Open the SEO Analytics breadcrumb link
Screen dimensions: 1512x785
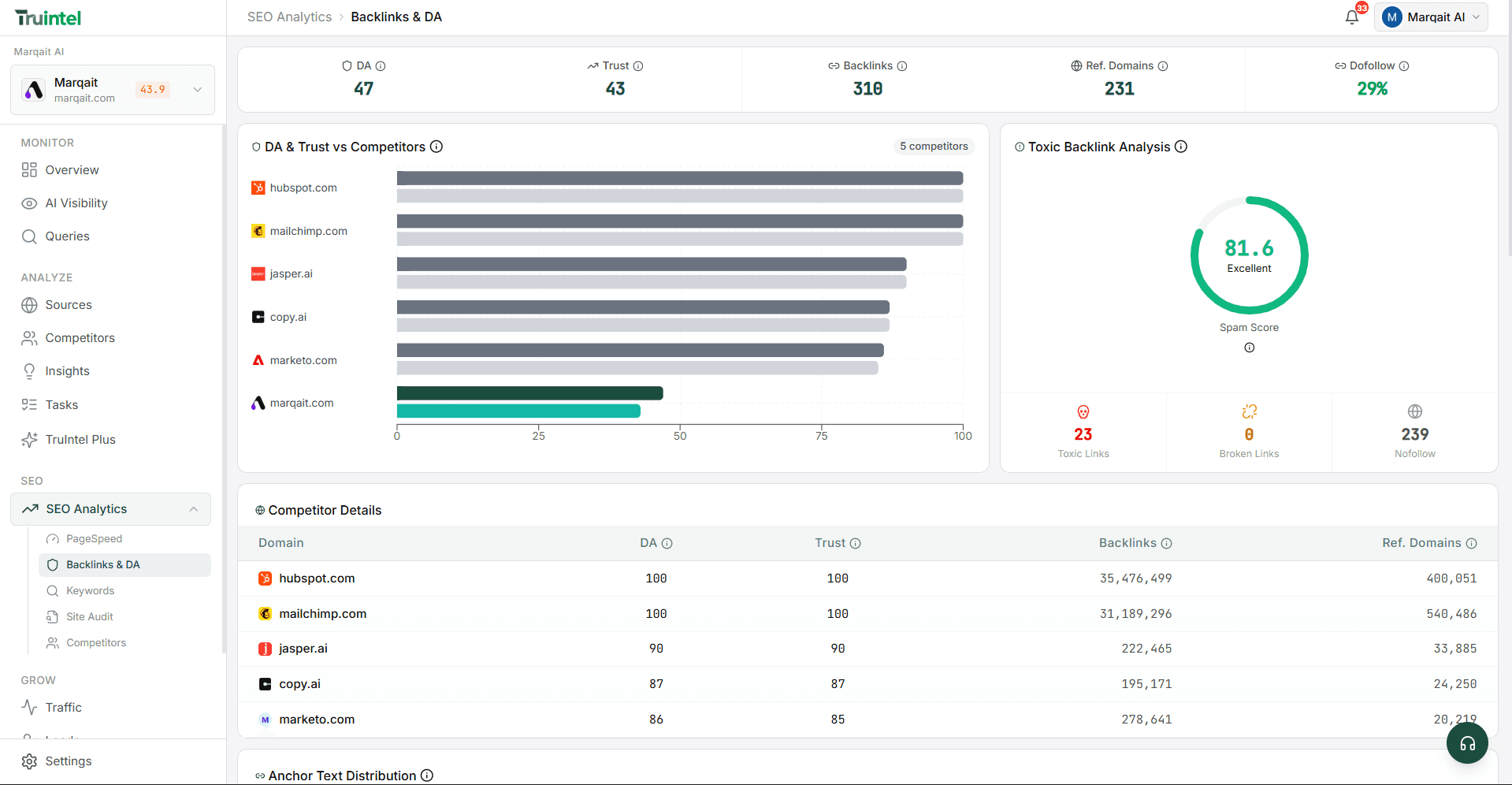click(288, 17)
